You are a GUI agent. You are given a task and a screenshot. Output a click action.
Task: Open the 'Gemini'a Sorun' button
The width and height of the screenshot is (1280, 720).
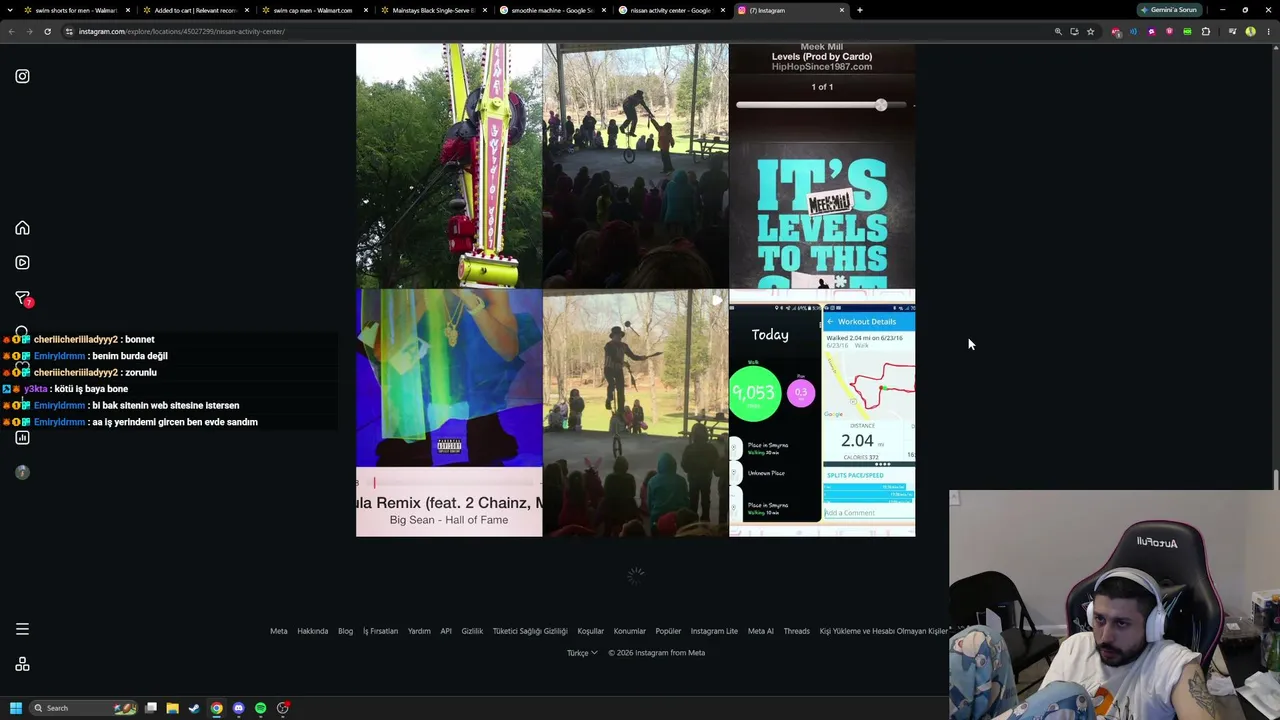click(1169, 10)
